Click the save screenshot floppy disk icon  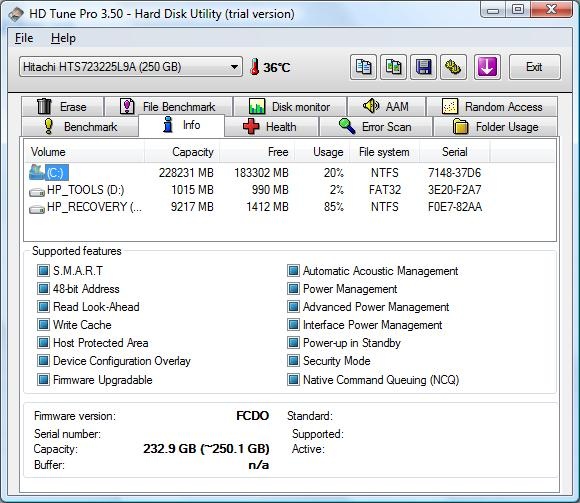(423, 67)
